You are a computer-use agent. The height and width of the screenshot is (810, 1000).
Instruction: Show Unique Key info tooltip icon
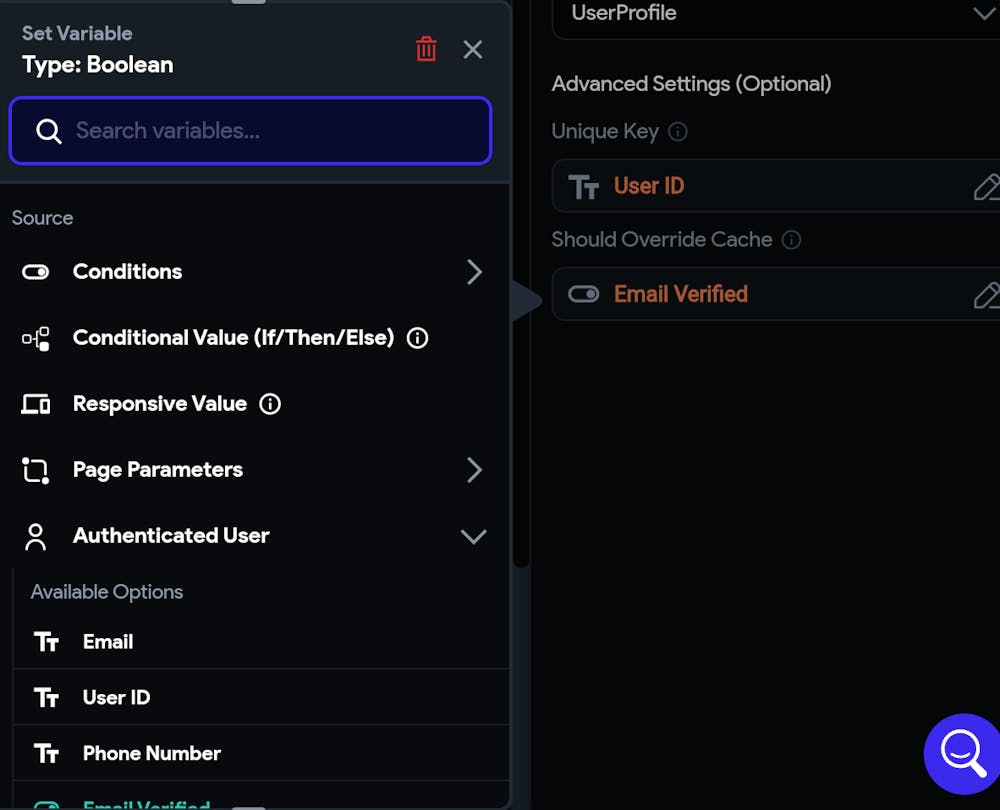click(677, 131)
